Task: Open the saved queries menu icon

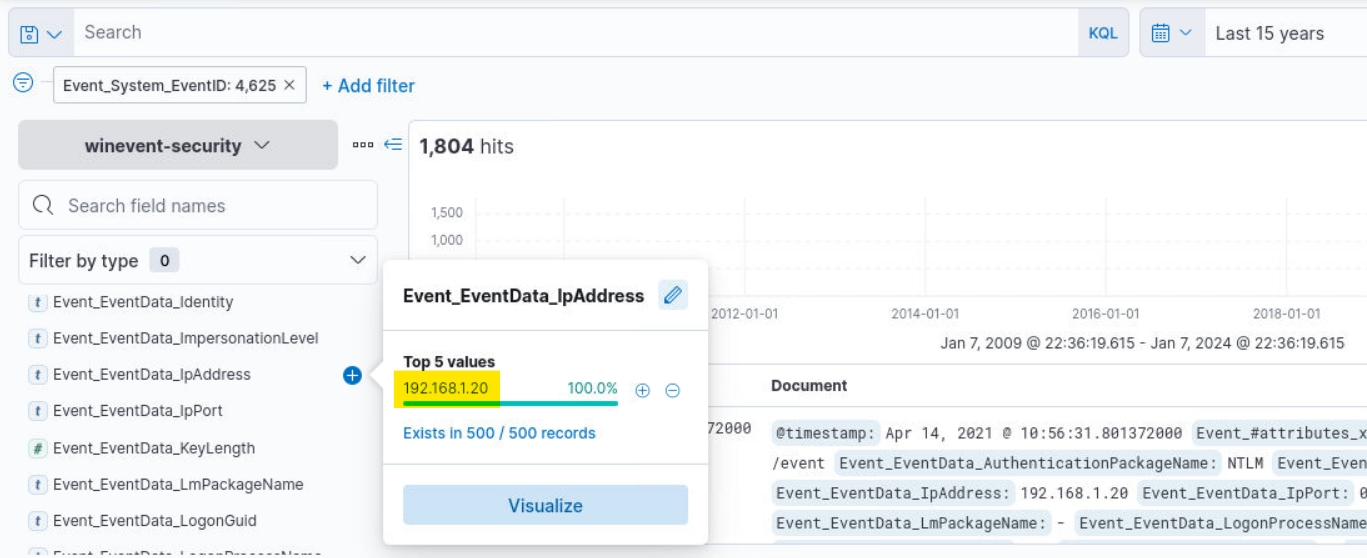Action: pos(40,33)
